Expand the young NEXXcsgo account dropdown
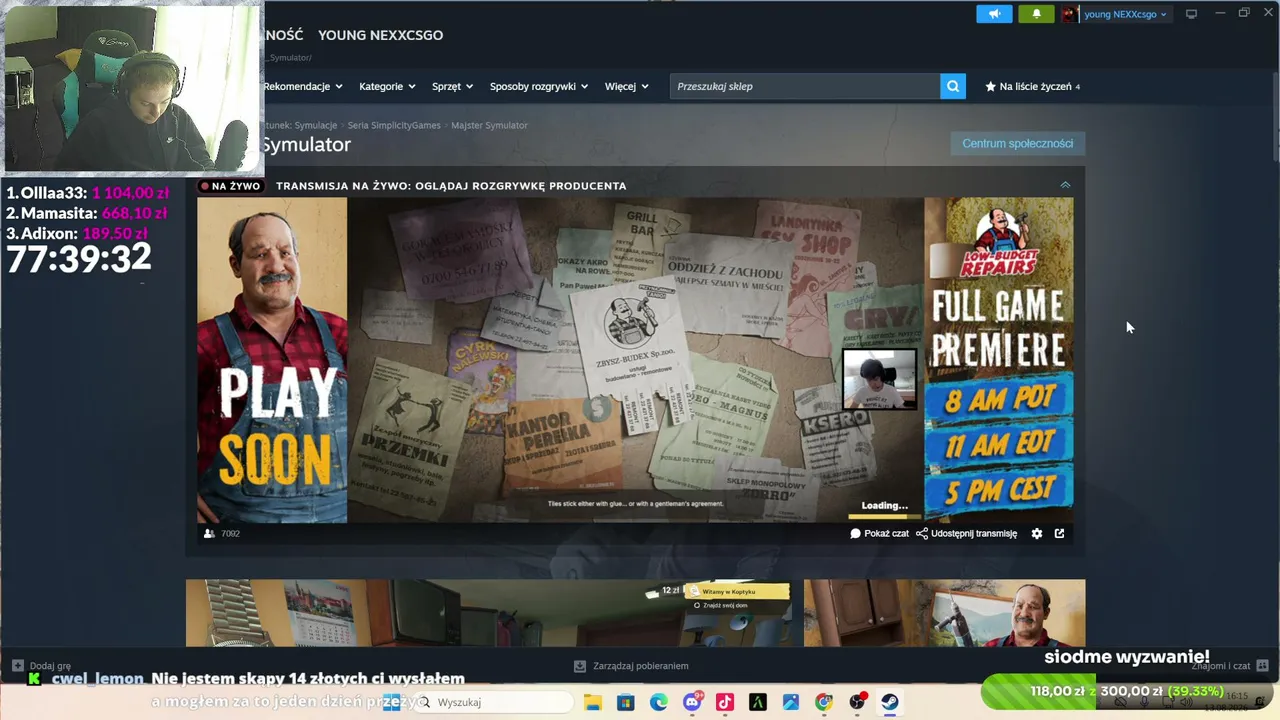 pos(1125,14)
